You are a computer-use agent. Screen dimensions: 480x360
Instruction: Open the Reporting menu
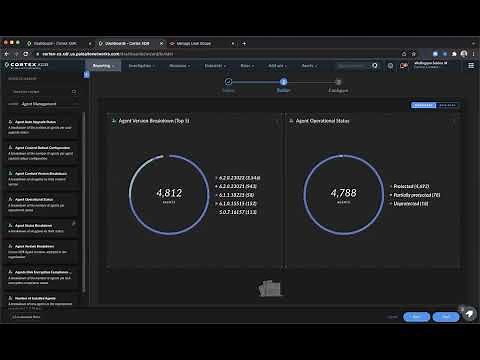coord(103,66)
